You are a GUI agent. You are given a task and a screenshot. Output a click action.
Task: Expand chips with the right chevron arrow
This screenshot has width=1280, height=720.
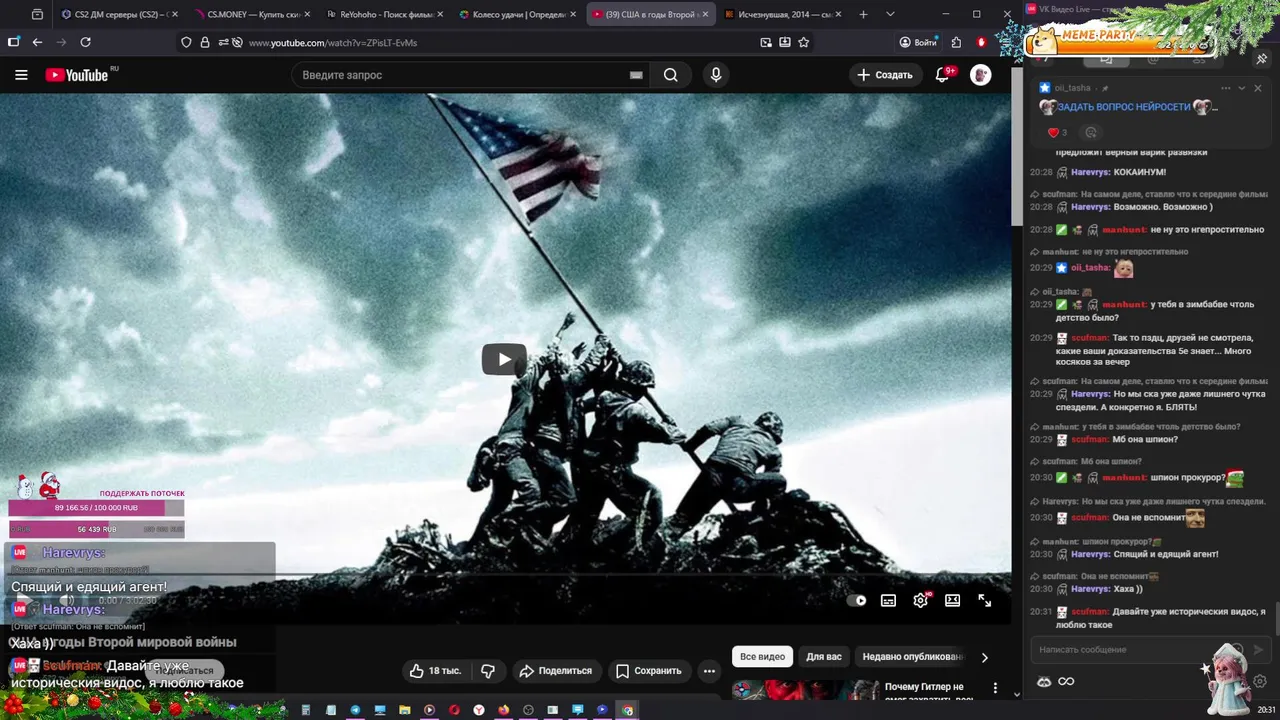(x=985, y=657)
